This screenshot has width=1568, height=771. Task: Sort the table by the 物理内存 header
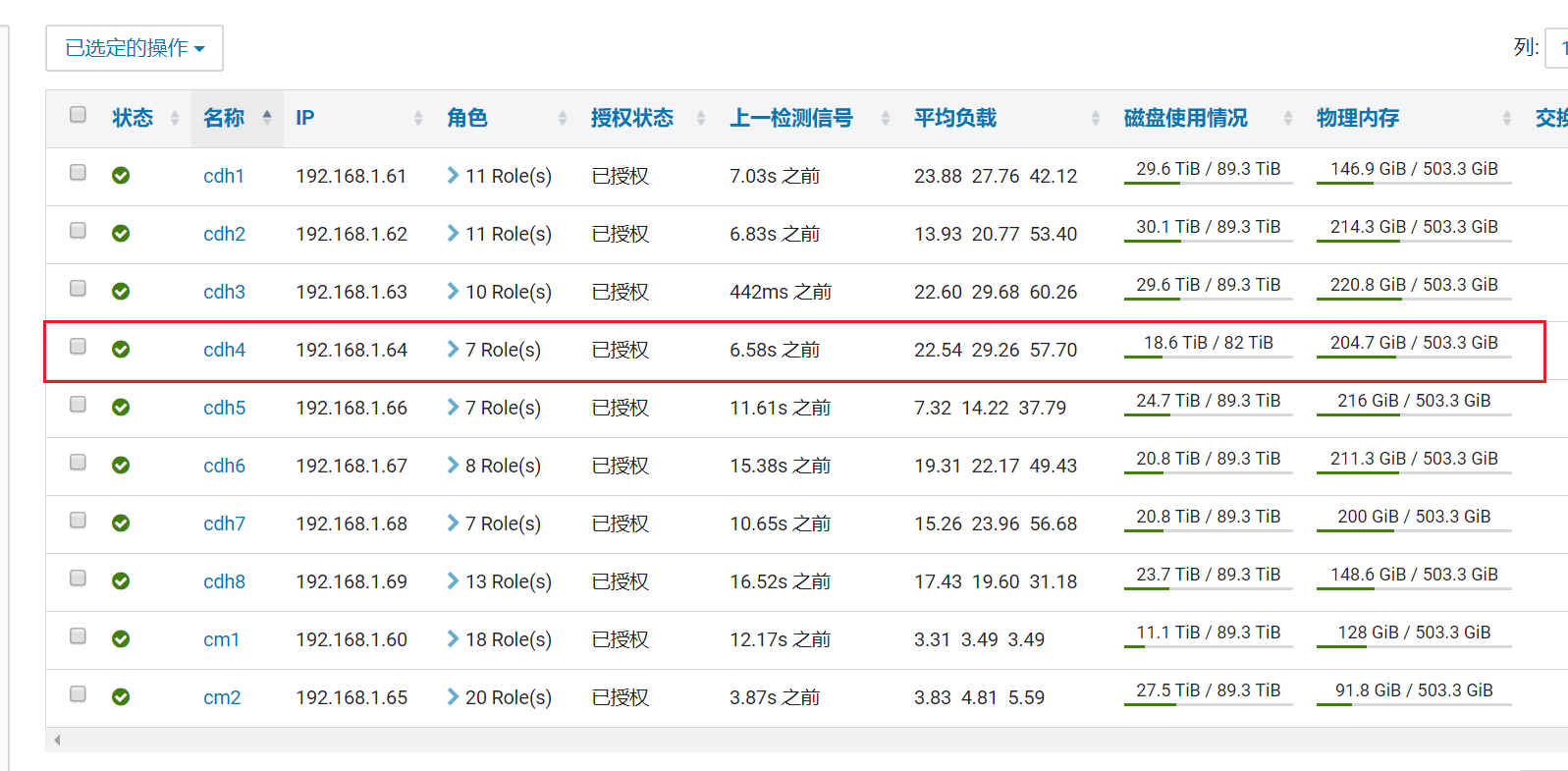pos(1358,118)
